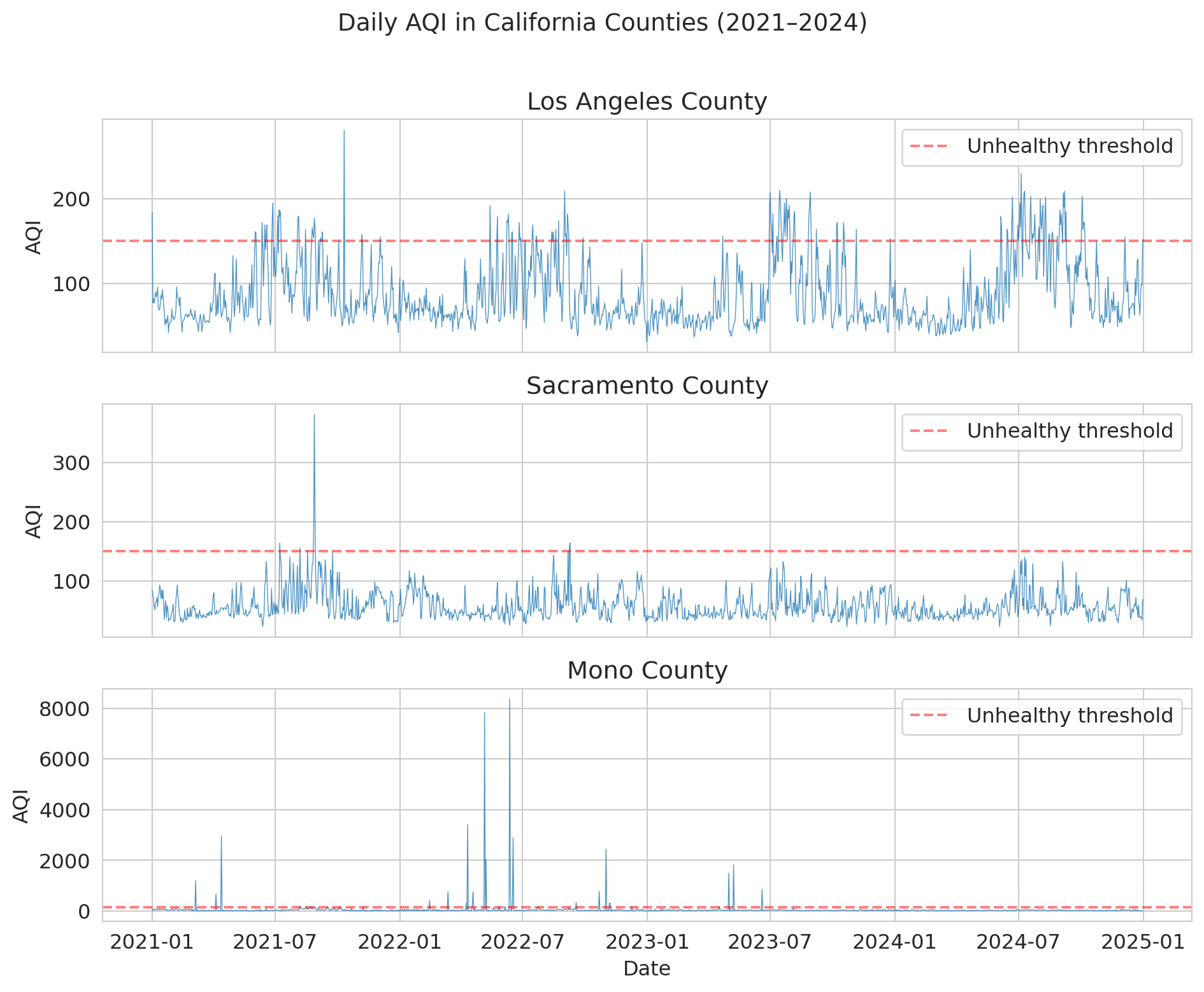Click the highest peak in Mono County plot
The height and width of the screenshot is (992, 1204).
coord(510,701)
